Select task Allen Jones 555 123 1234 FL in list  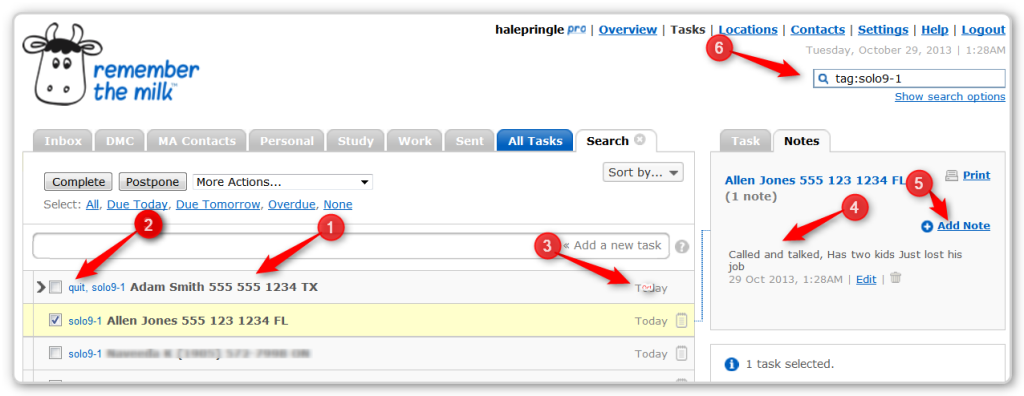pos(197,321)
